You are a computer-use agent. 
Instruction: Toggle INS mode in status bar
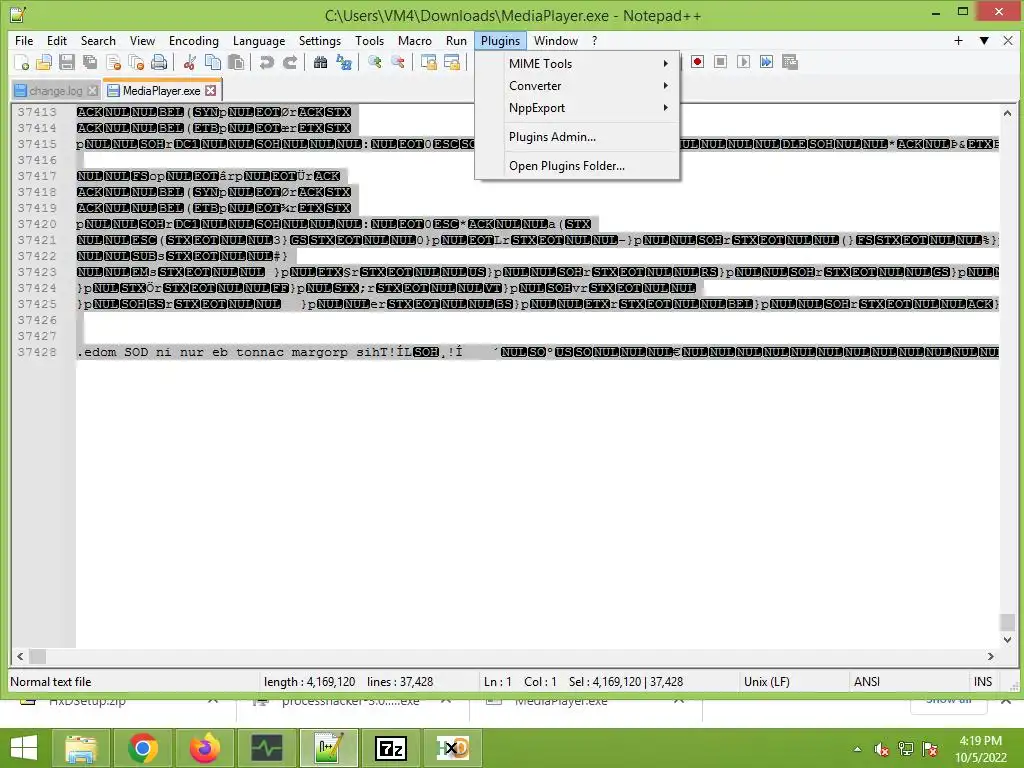pos(983,682)
